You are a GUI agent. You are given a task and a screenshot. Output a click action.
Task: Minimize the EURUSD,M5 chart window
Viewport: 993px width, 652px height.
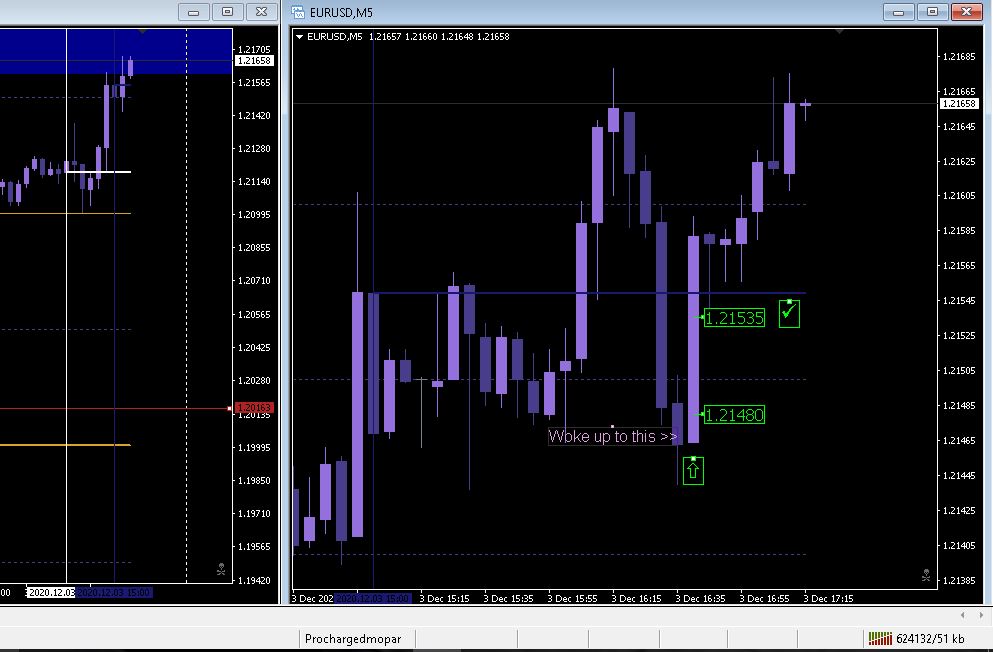(x=899, y=12)
